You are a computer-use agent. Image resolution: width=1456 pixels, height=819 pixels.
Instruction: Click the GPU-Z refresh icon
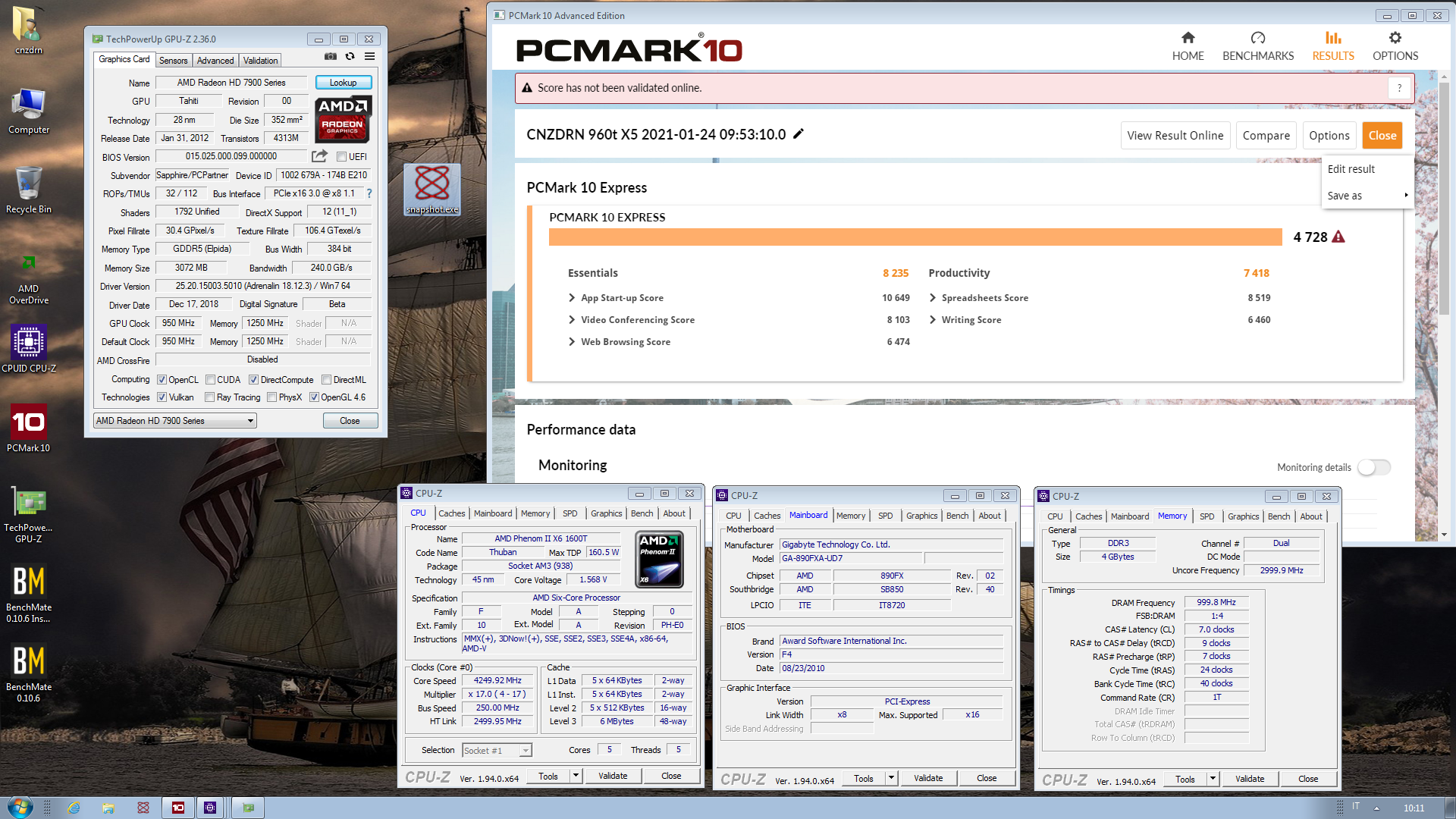350,56
